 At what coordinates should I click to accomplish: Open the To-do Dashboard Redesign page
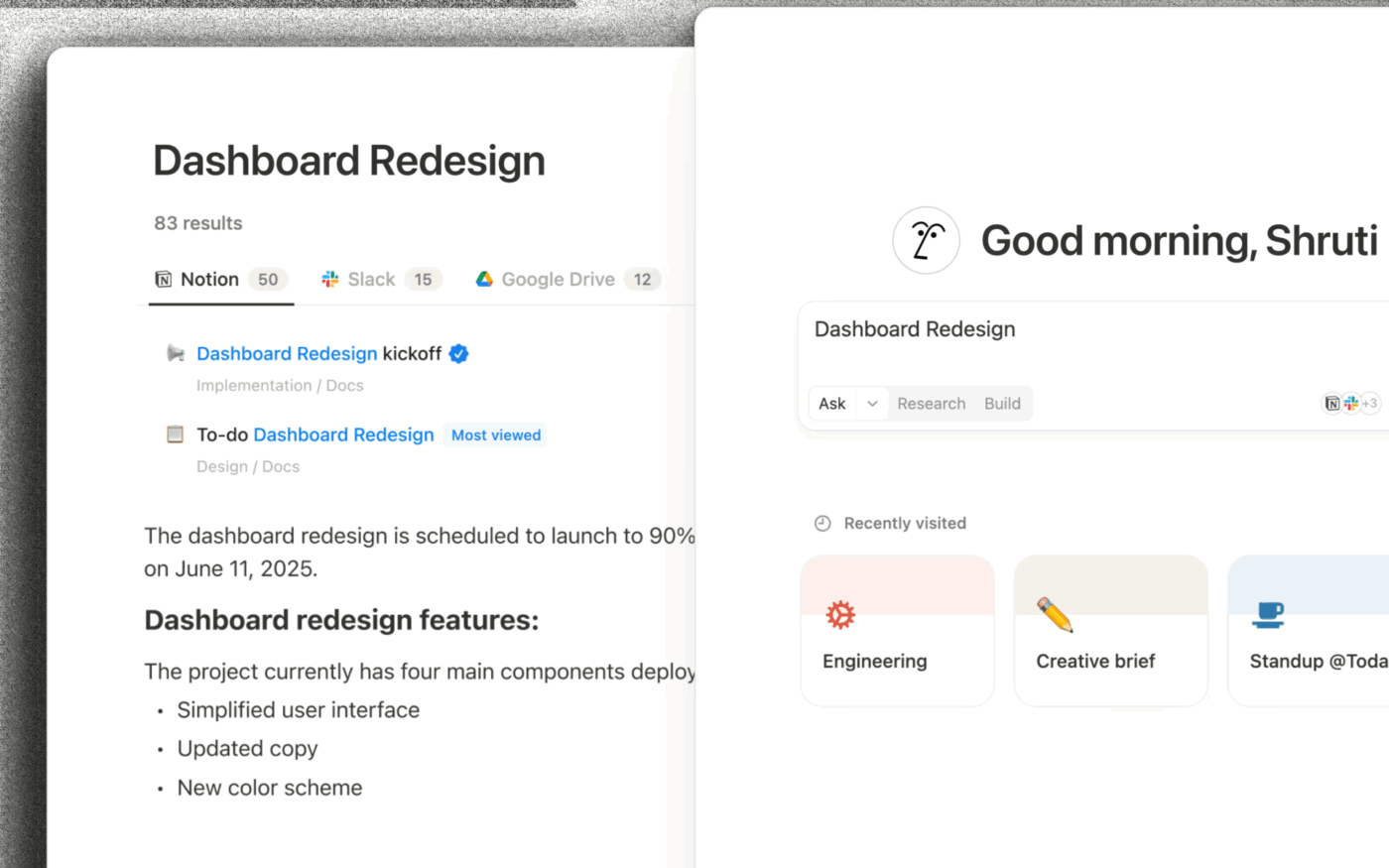343,434
